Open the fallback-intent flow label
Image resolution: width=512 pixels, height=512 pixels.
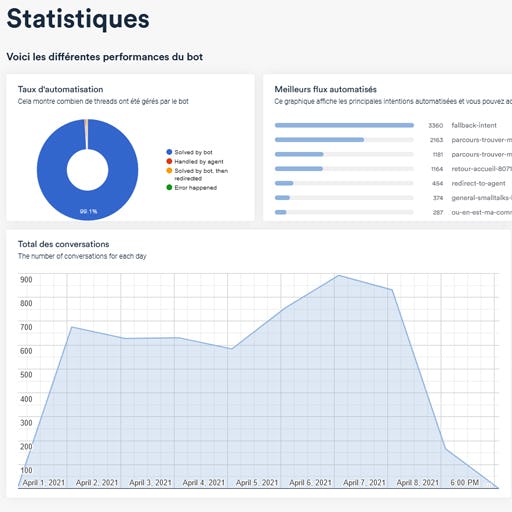pos(474,125)
